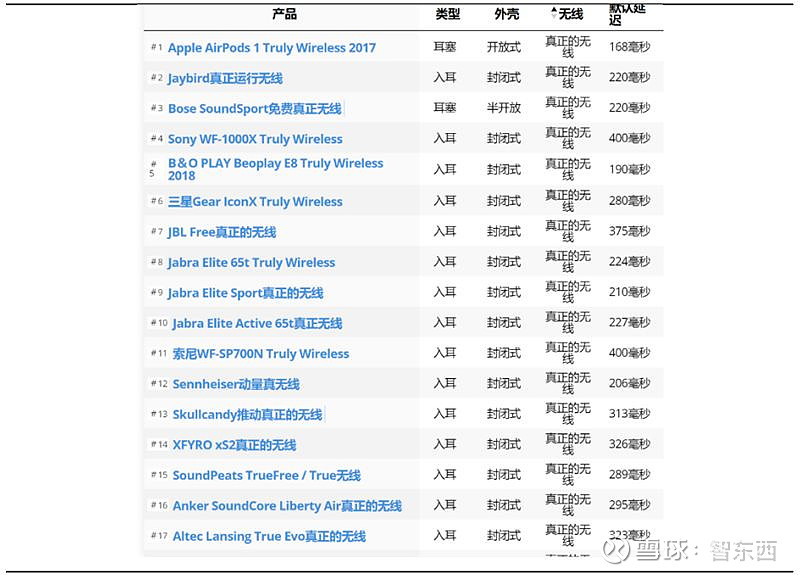800x575 pixels.
Task: Open the Jaybird真正运行无线 product link
Action: point(225,78)
